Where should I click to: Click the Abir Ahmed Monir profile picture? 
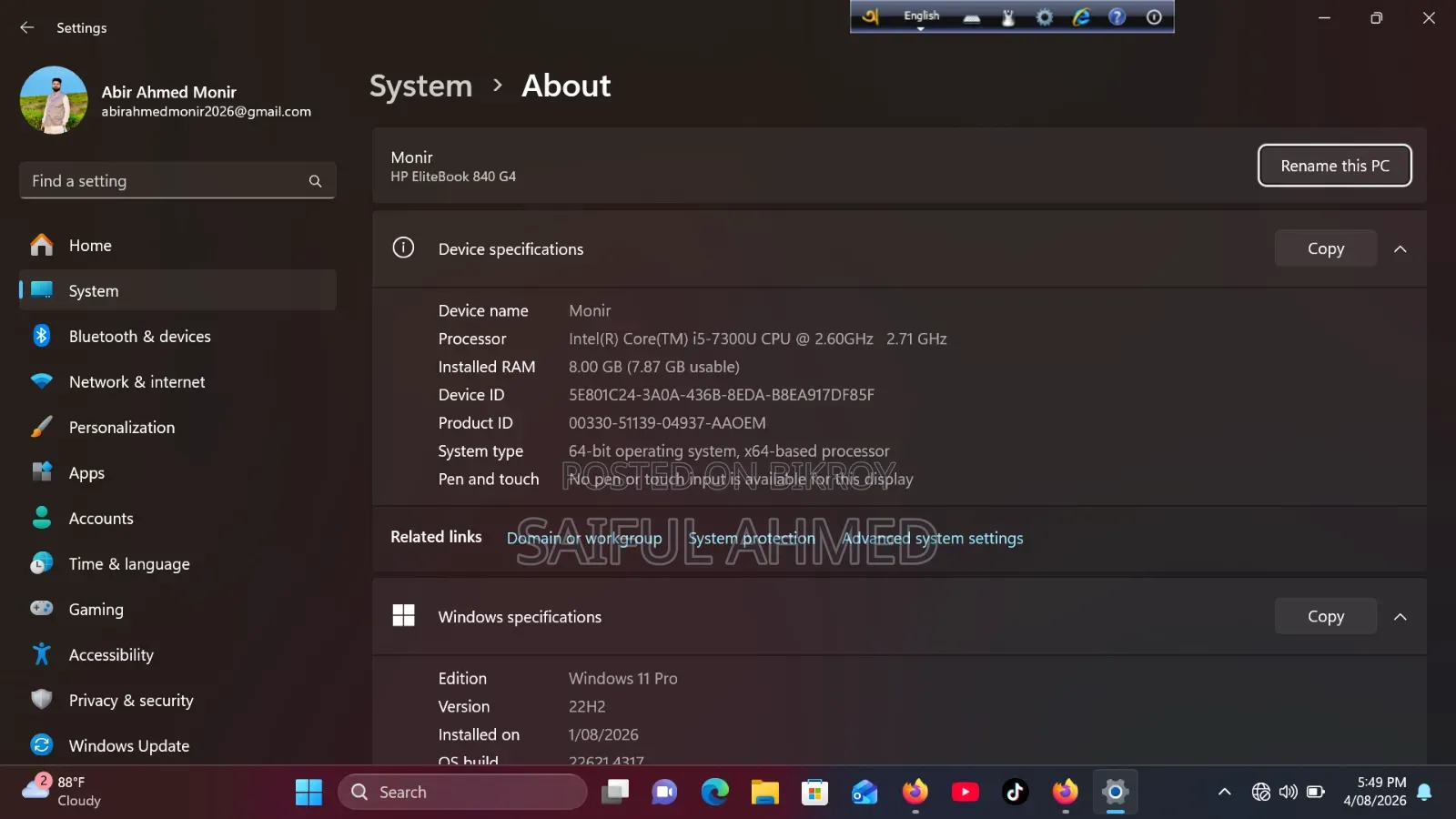point(54,100)
